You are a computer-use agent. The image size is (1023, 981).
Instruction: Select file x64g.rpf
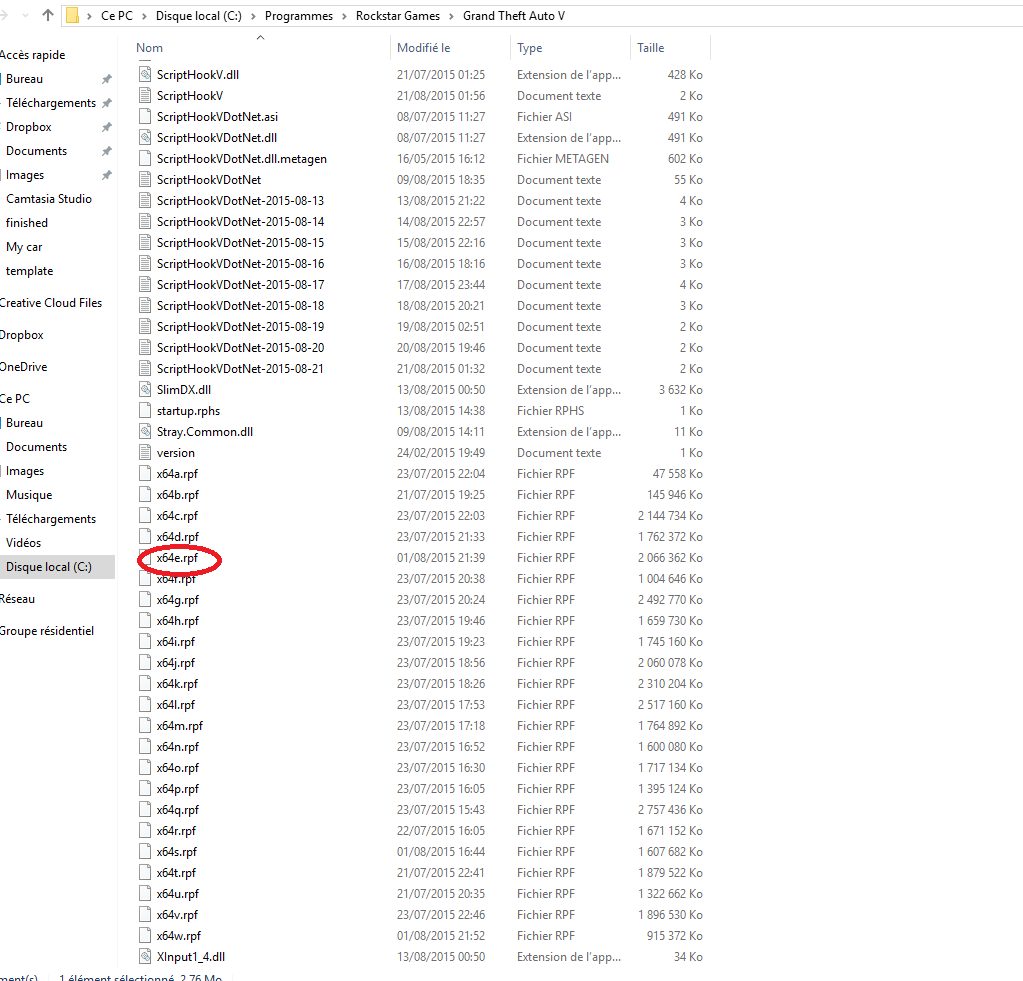(x=177, y=599)
